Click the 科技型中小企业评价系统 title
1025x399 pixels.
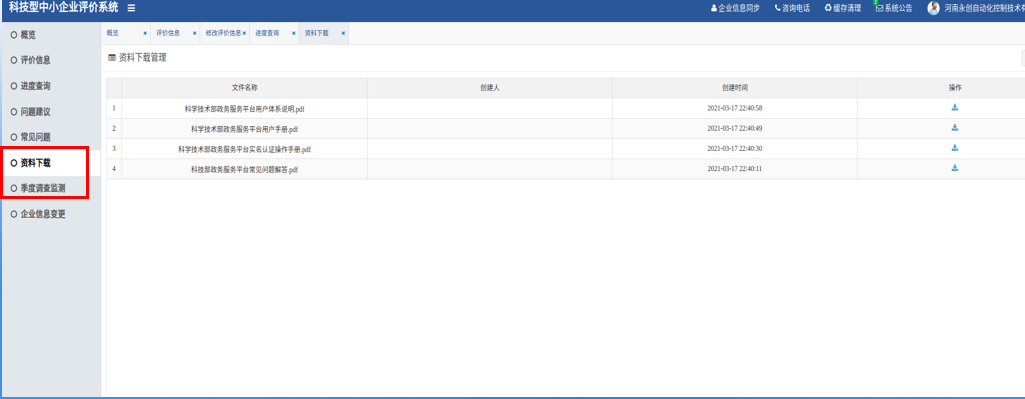(x=63, y=8)
